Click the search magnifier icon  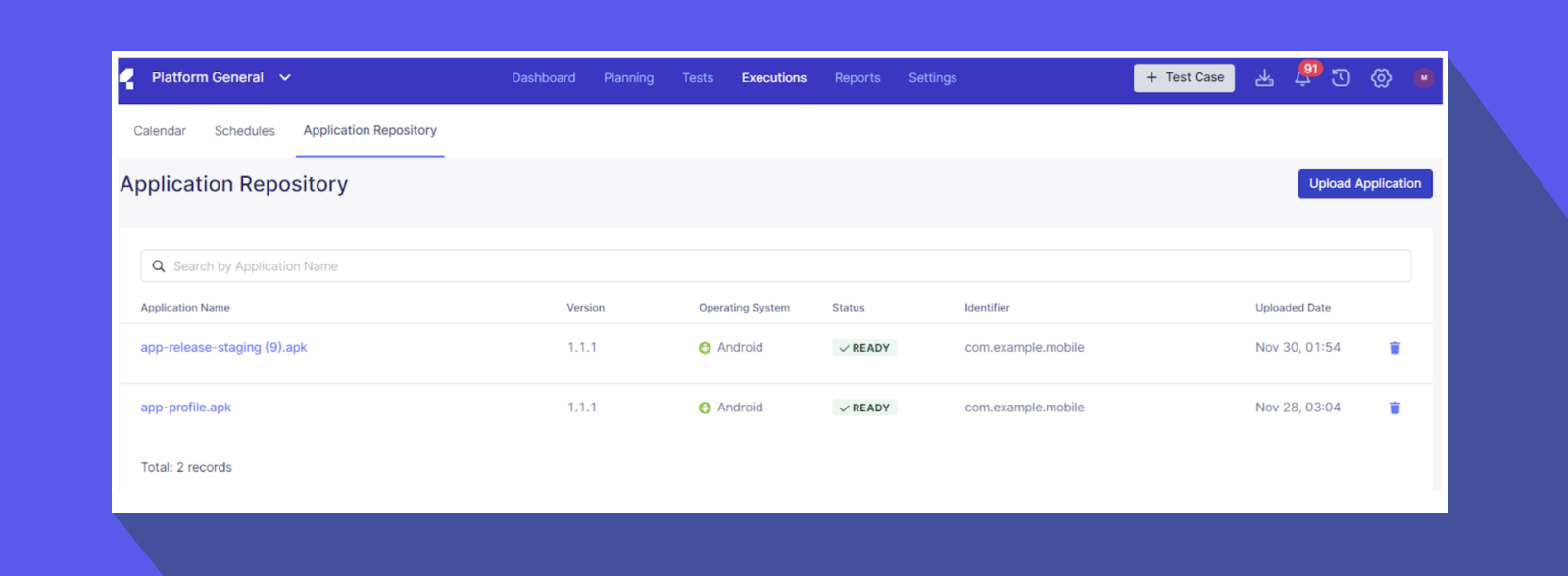tap(159, 266)
